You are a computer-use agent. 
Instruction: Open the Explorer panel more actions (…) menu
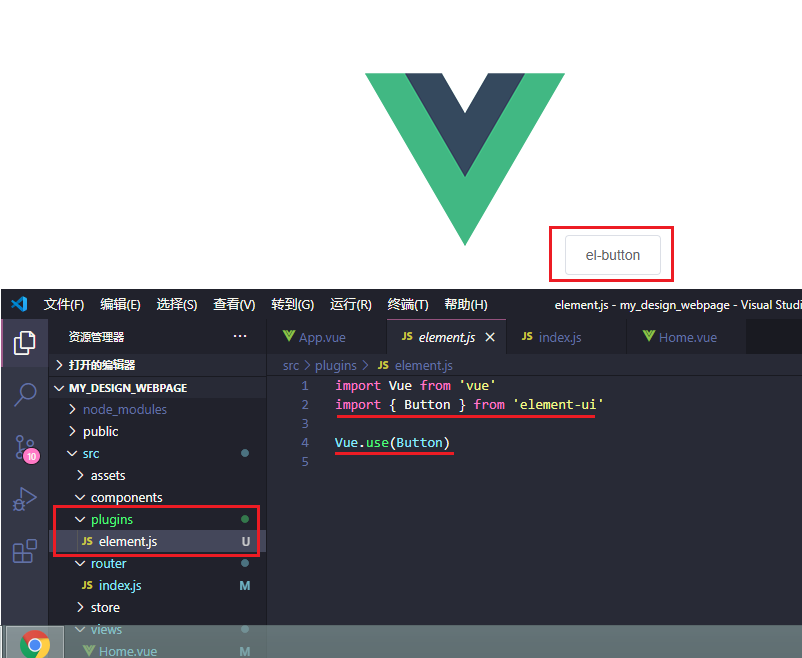pos(240,336)
